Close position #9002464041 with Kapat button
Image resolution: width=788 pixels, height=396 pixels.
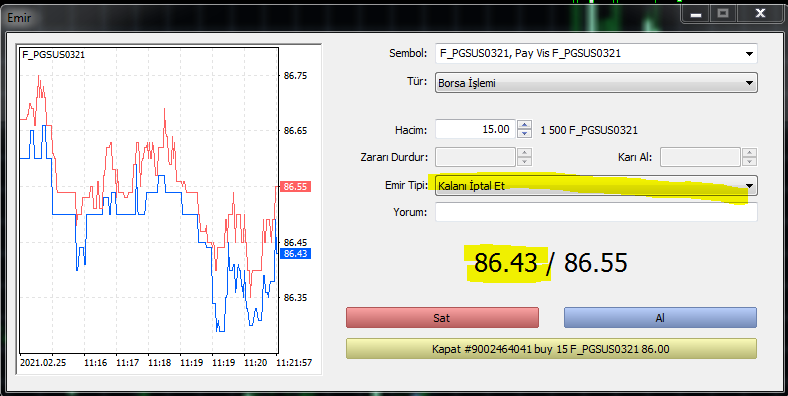(551, 349)
